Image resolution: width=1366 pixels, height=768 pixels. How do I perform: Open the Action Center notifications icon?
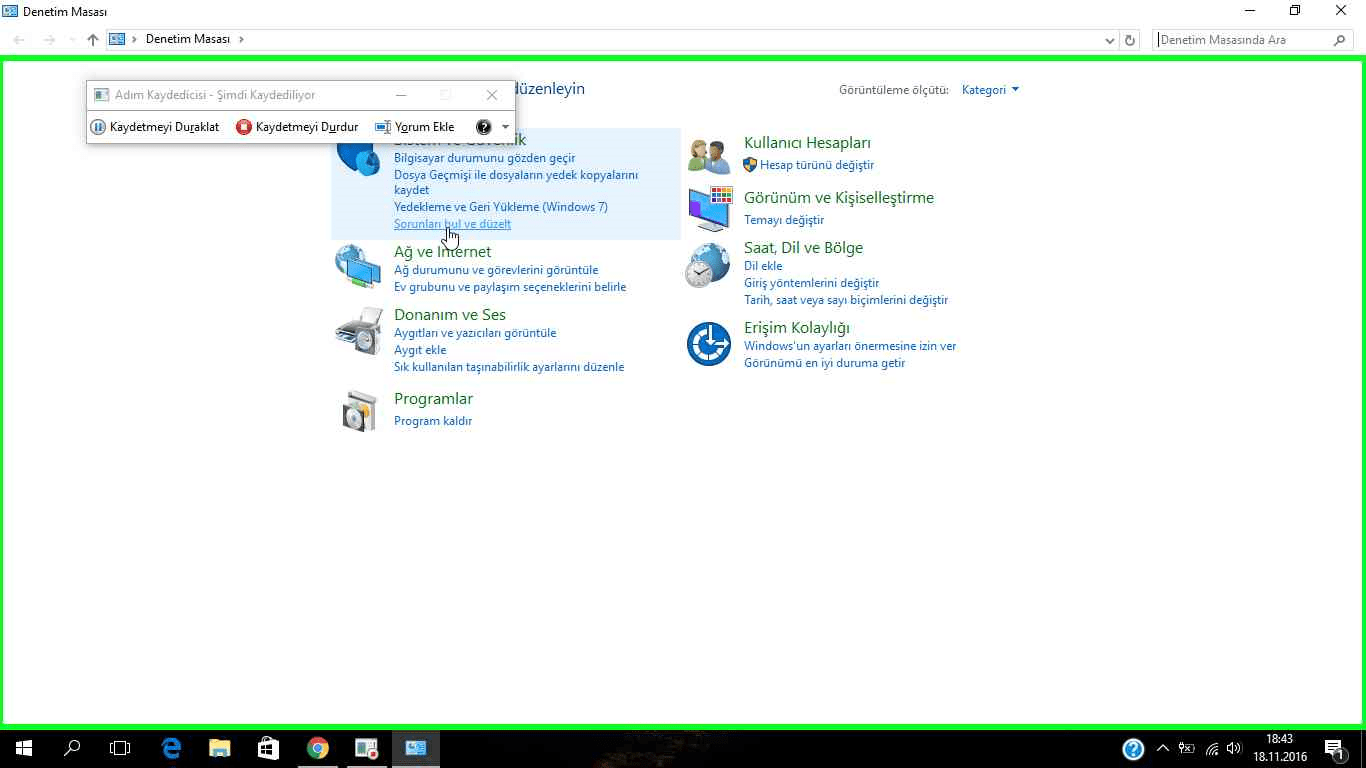click(x=1334, y=748)
